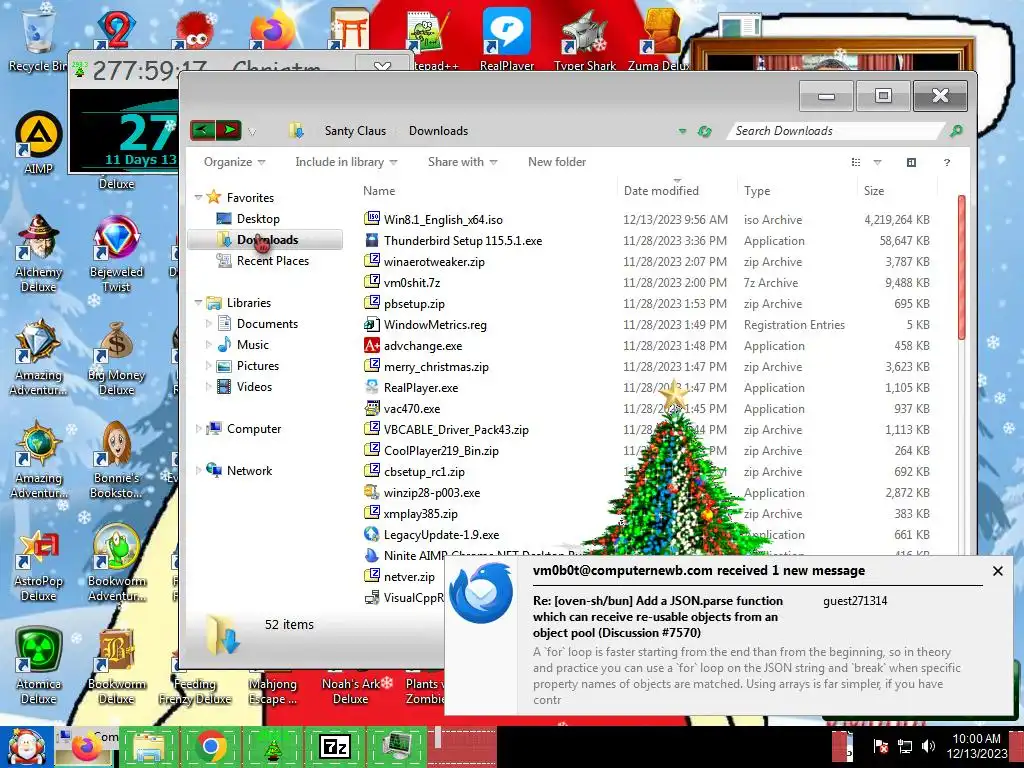The image size is (1024, 768).
Task: Expand the Network node
Action: coord(199,470)
